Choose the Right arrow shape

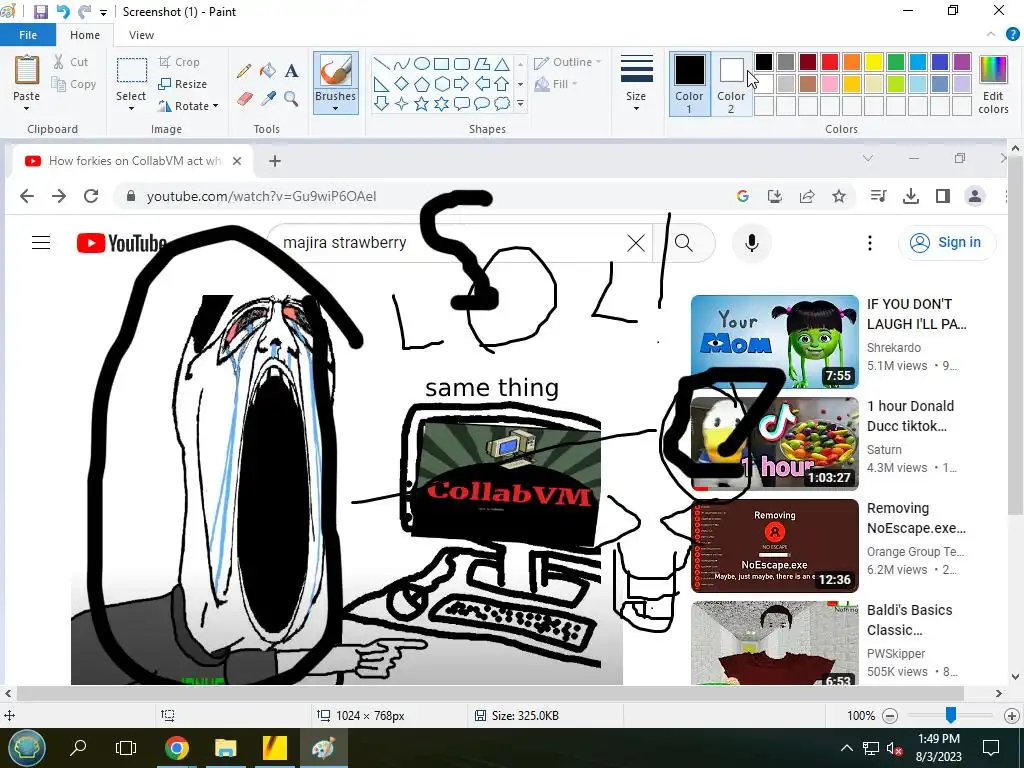pyautogui.click(x=462, y=84)
